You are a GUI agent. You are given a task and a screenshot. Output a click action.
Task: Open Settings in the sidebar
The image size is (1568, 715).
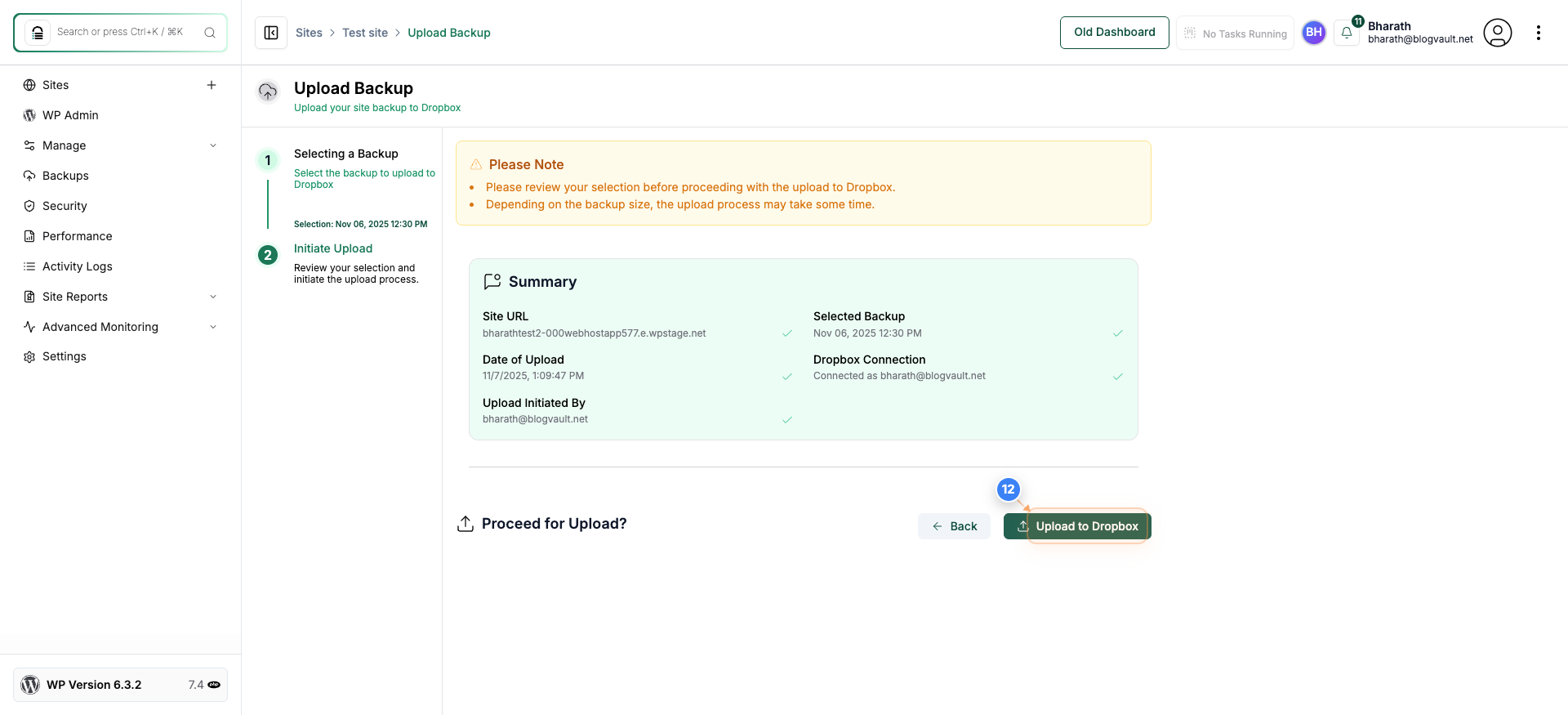point(65,356)
